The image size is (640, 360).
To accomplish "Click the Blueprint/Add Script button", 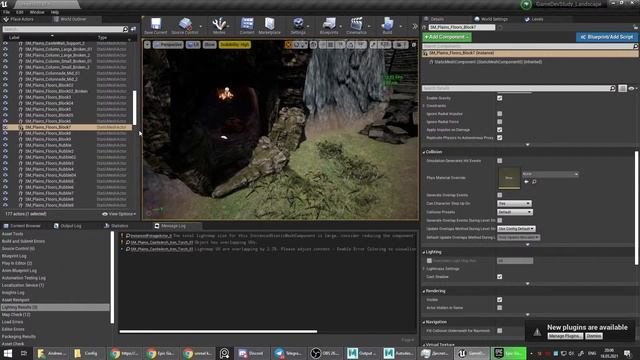I will pos(607,37).
